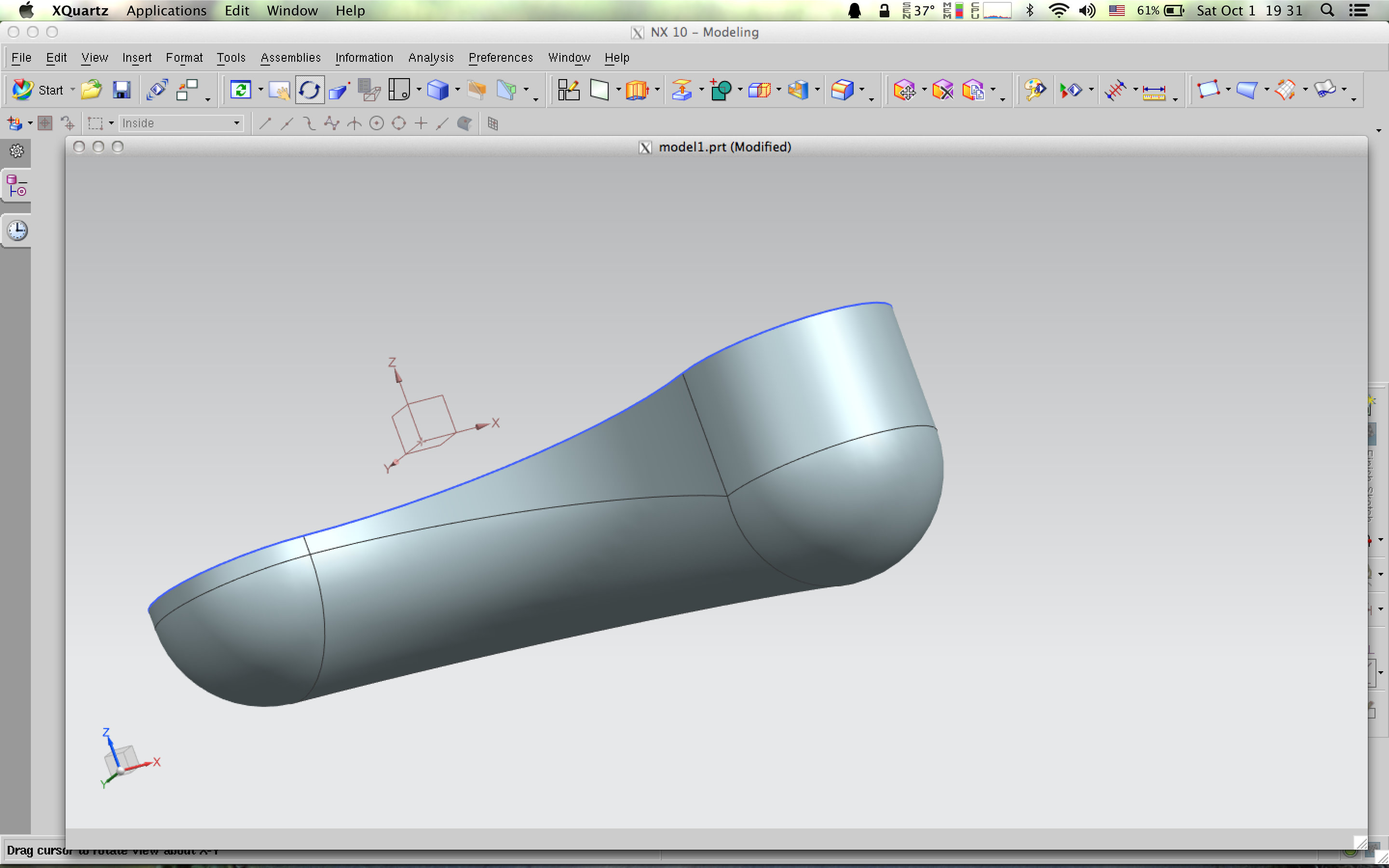Click the view orientation triad
1389x868 pixels.
[130, 759]
